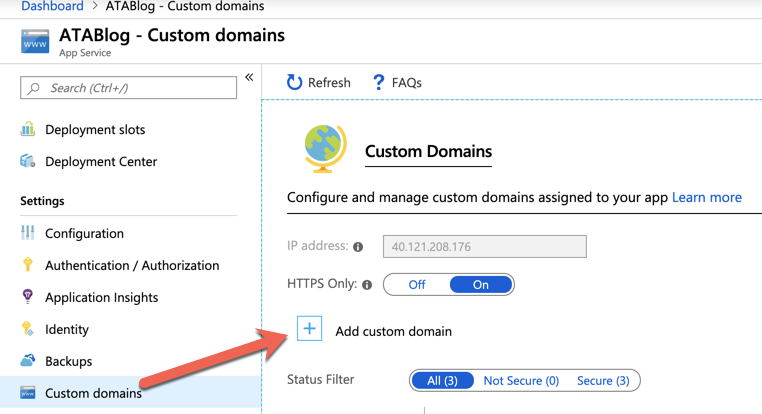The image size is (762, 414).
Task: Filter status by All (3)
Action: pos(442,380)
